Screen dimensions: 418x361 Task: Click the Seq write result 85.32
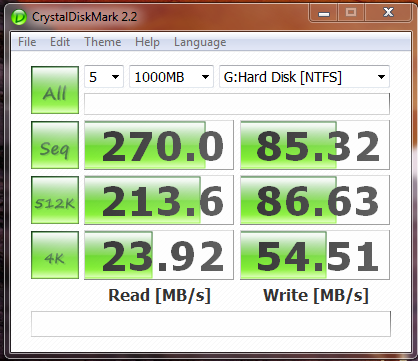point(315,145)
